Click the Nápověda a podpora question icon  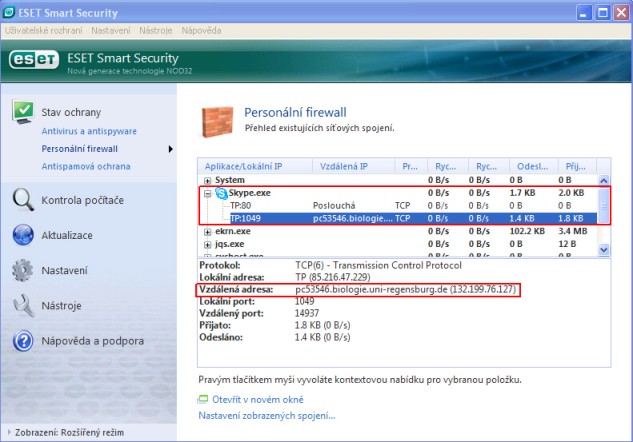pos(23,341)
